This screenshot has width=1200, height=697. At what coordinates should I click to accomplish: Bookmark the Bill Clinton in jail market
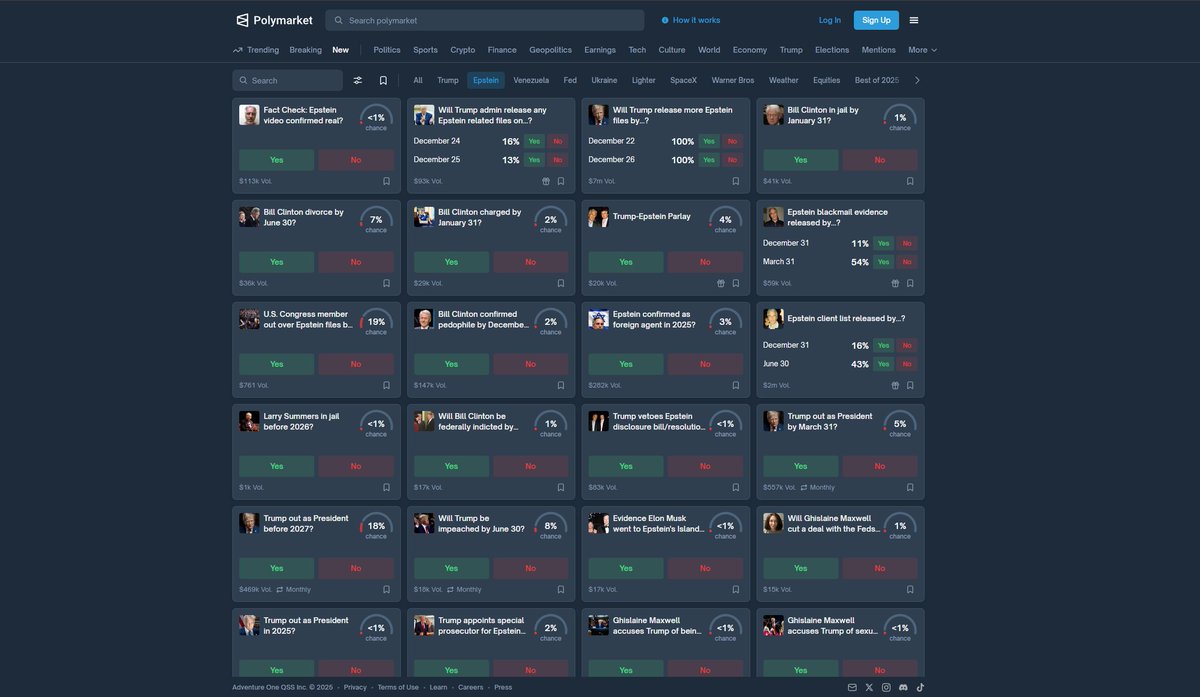[x=910, y=181]
